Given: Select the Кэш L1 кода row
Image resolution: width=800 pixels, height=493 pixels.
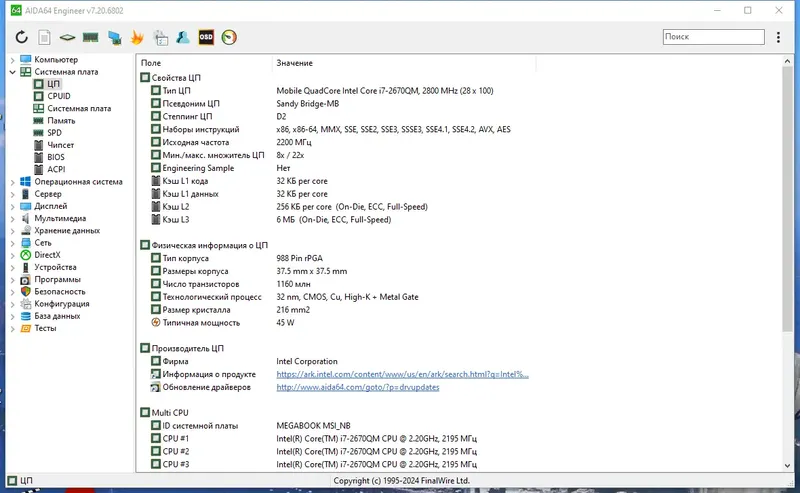Looking at the screenshot, I should pos(459,181).
